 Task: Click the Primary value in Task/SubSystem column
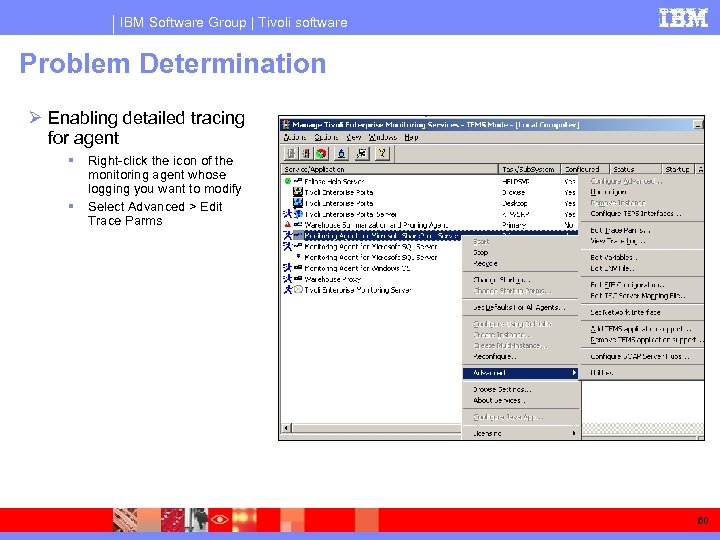(514, 225)
